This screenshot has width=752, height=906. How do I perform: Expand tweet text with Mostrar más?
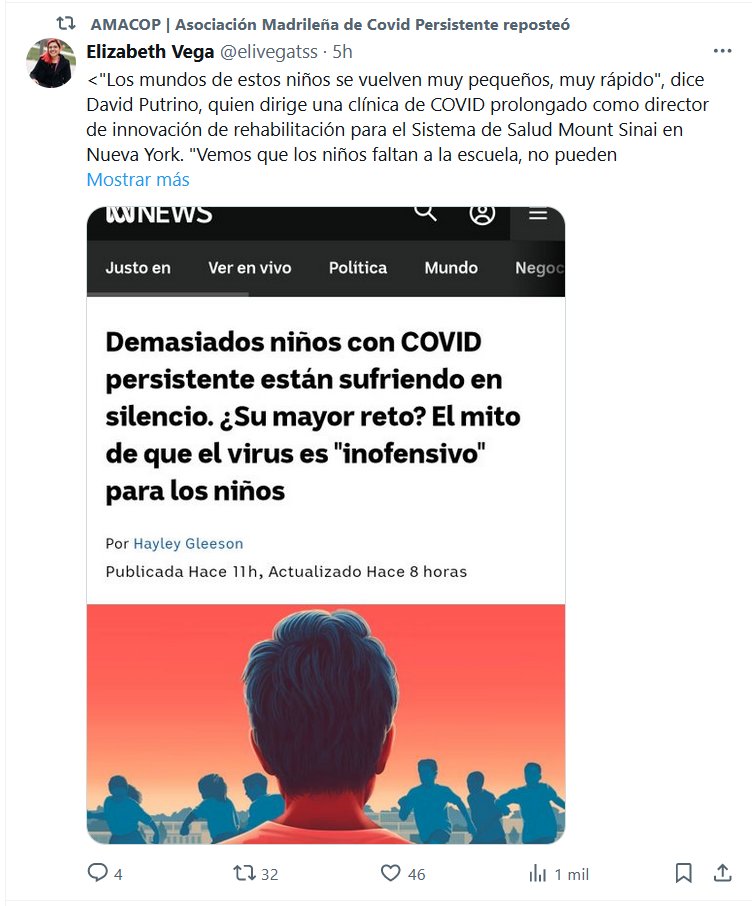(x=138, y=180)
